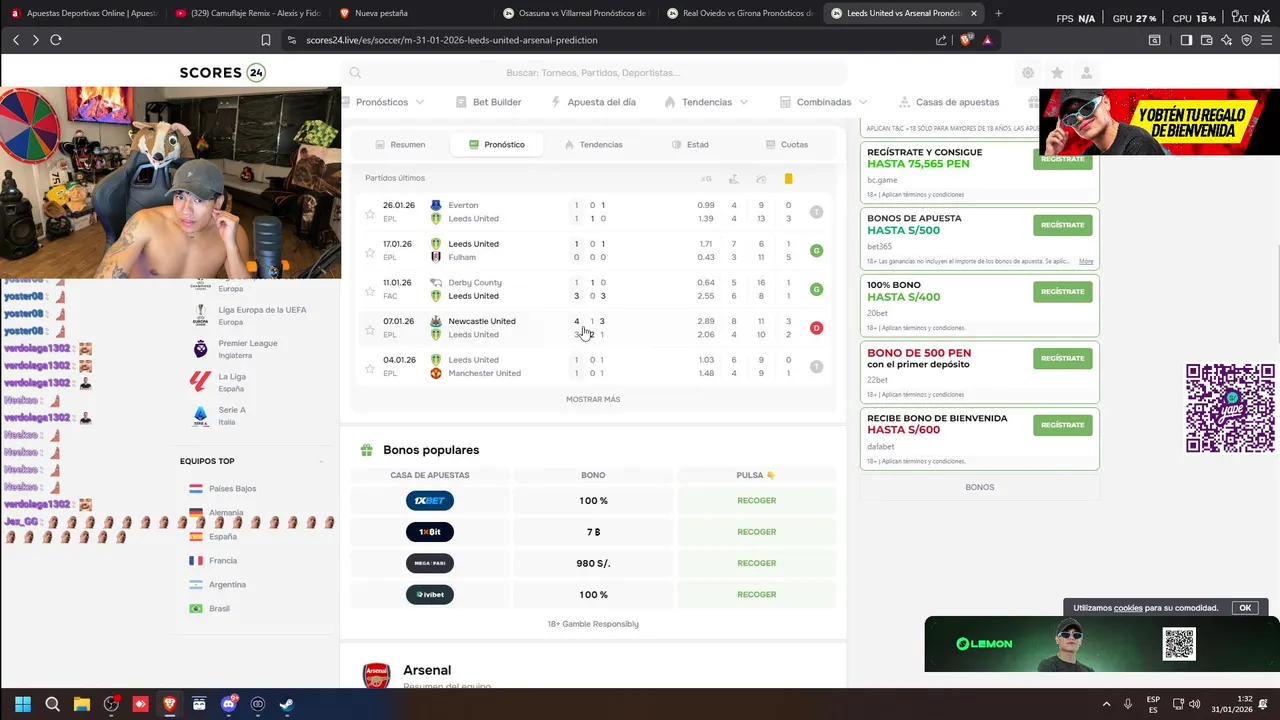Open the Brave VPN shield icon

tap(1246, 40)
